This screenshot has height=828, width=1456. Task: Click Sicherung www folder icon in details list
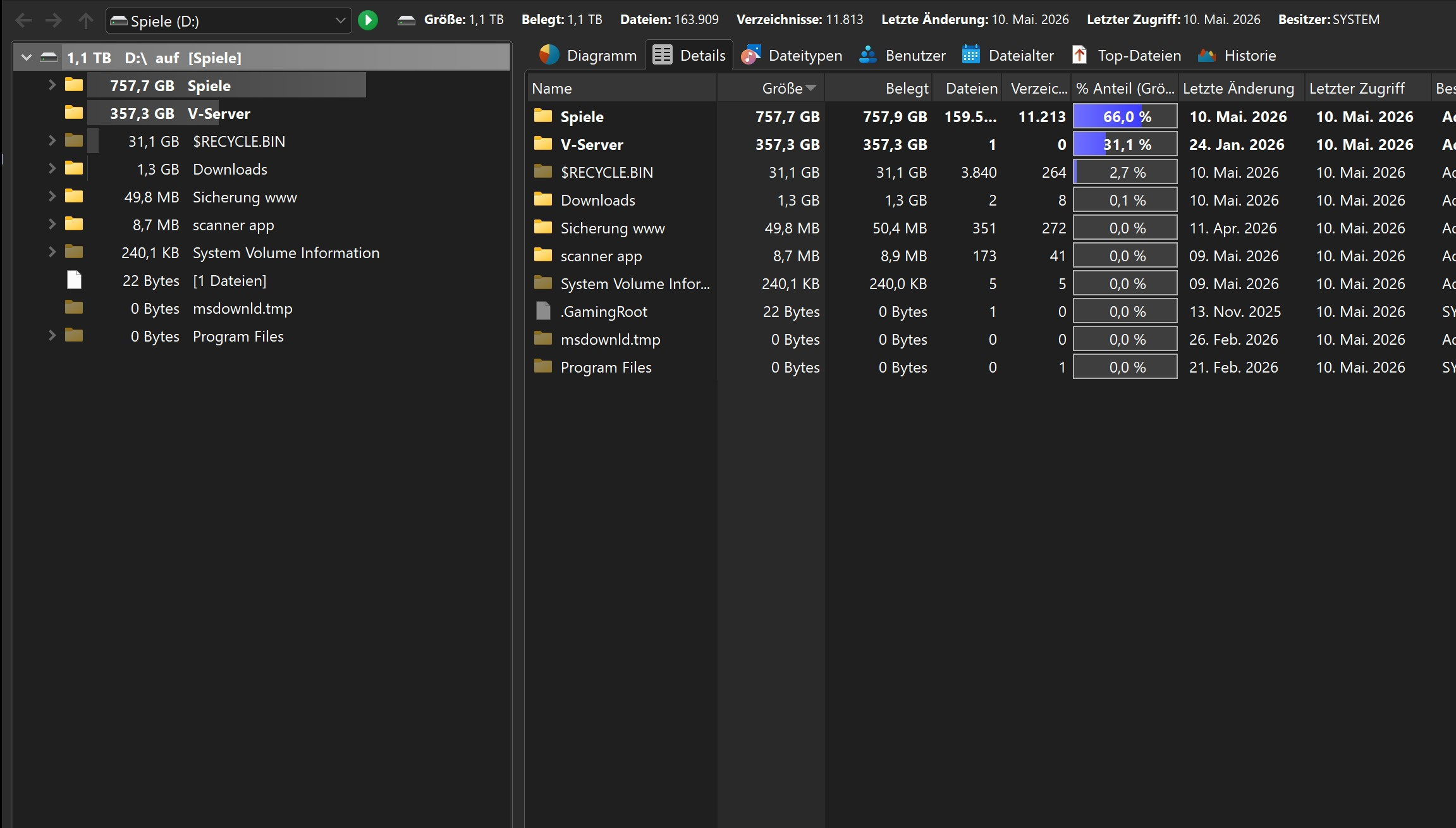tap(543, 227)
